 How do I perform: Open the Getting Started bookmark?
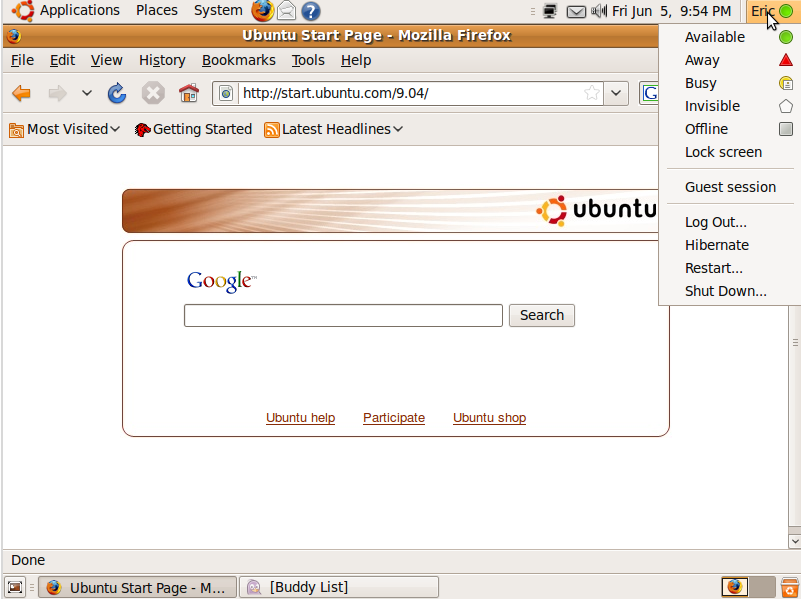coord(193,130)
